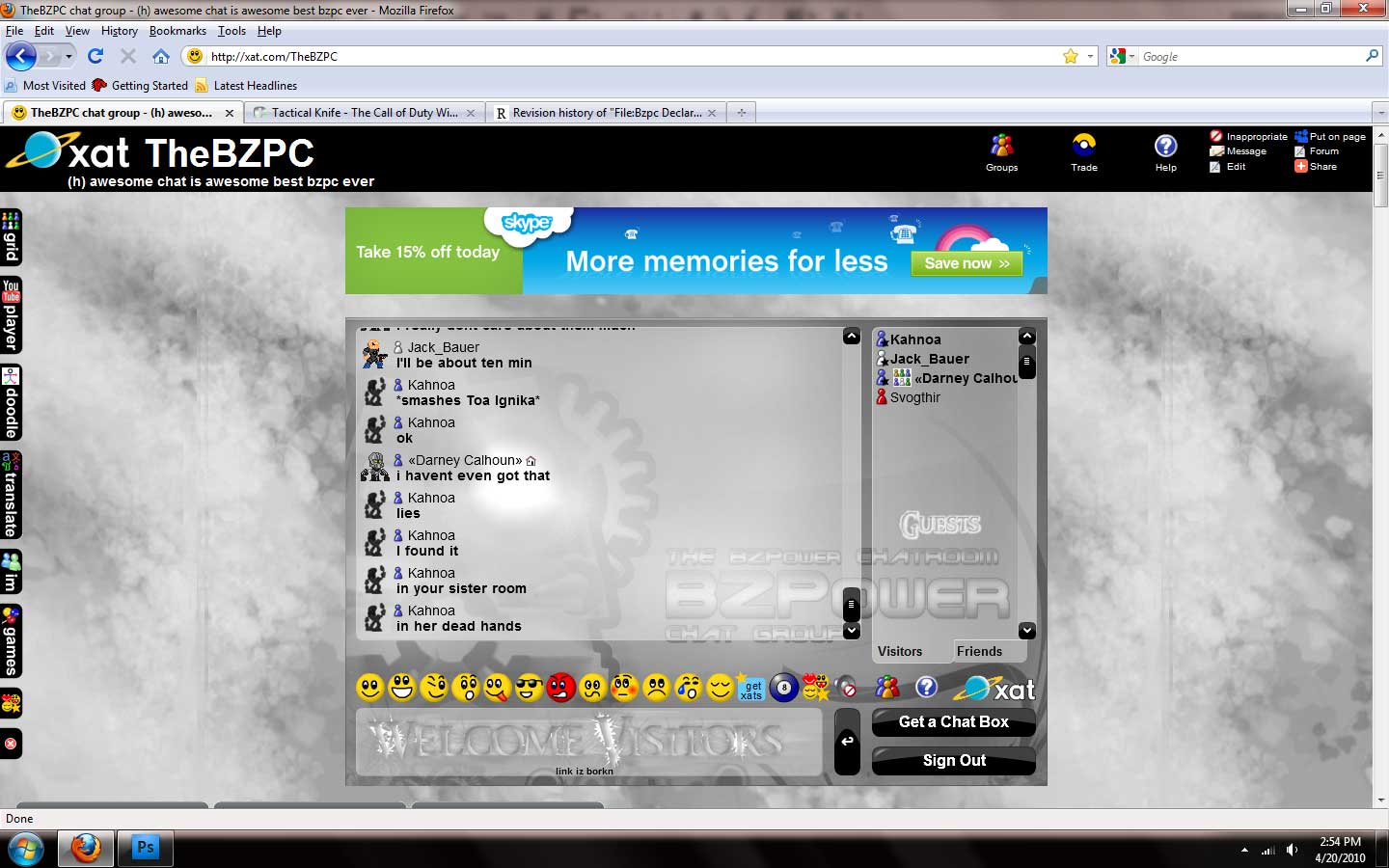Click the Inappropriate link
The height and width of the screenshot is (868, 1389).
pos(1248,136)
